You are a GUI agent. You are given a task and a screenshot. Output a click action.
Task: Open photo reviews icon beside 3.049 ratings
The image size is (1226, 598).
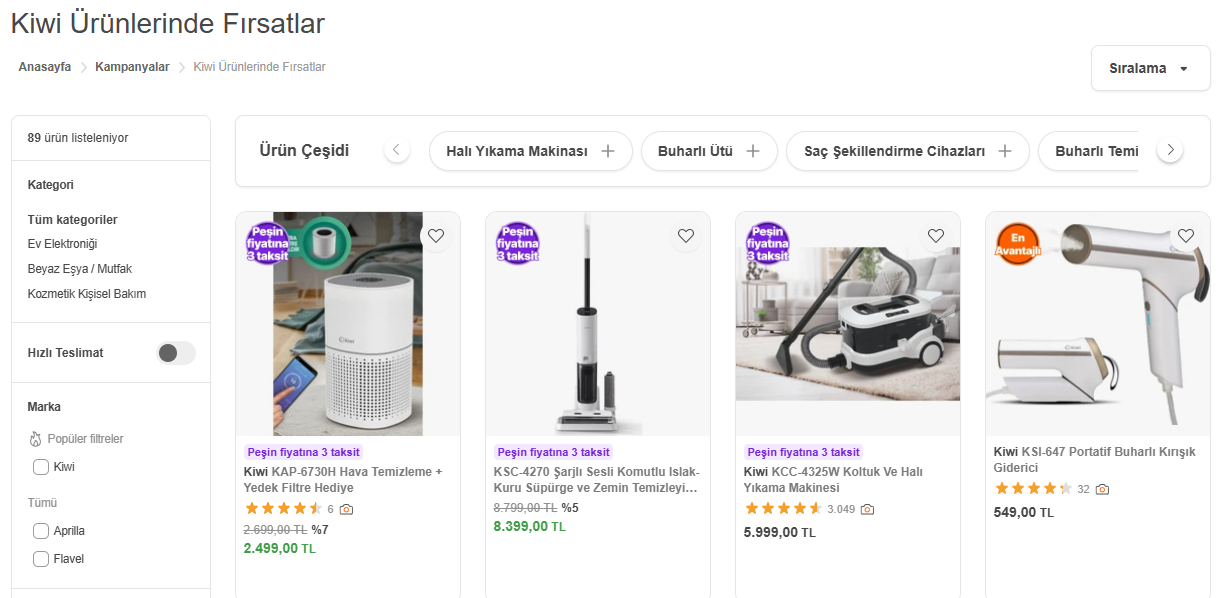(x=867, y=509)
